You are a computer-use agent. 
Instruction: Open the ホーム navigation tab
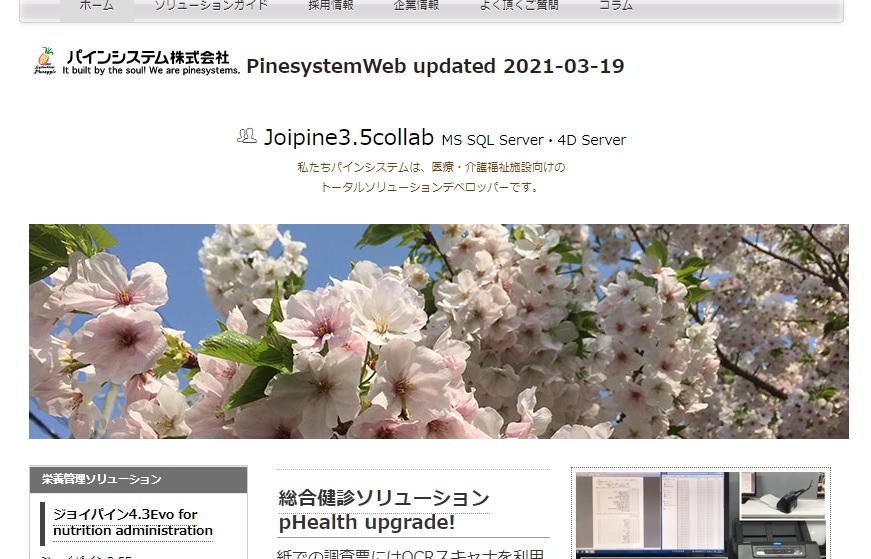(x=97, y=7)
